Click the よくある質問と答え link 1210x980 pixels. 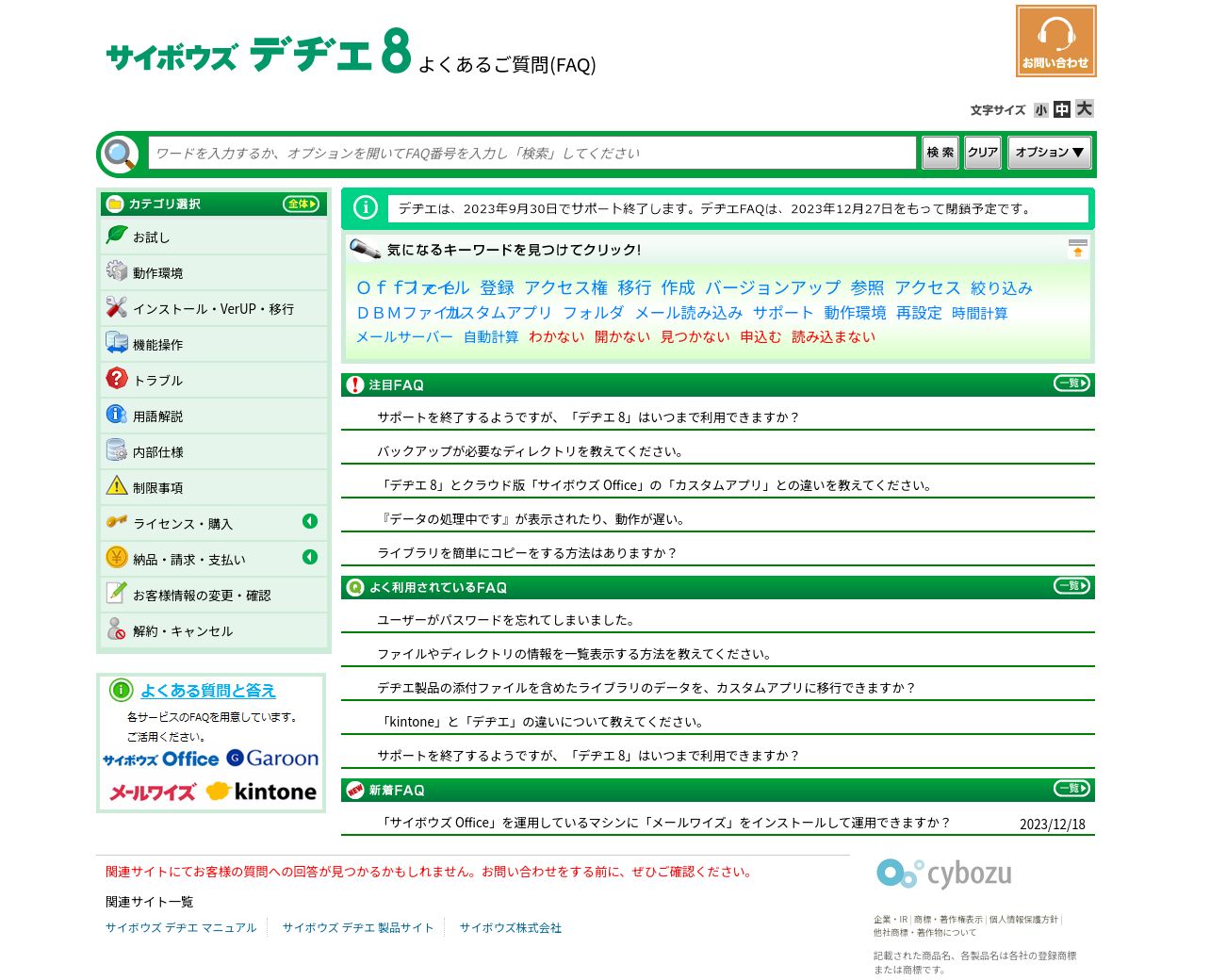tap(208, 691)
